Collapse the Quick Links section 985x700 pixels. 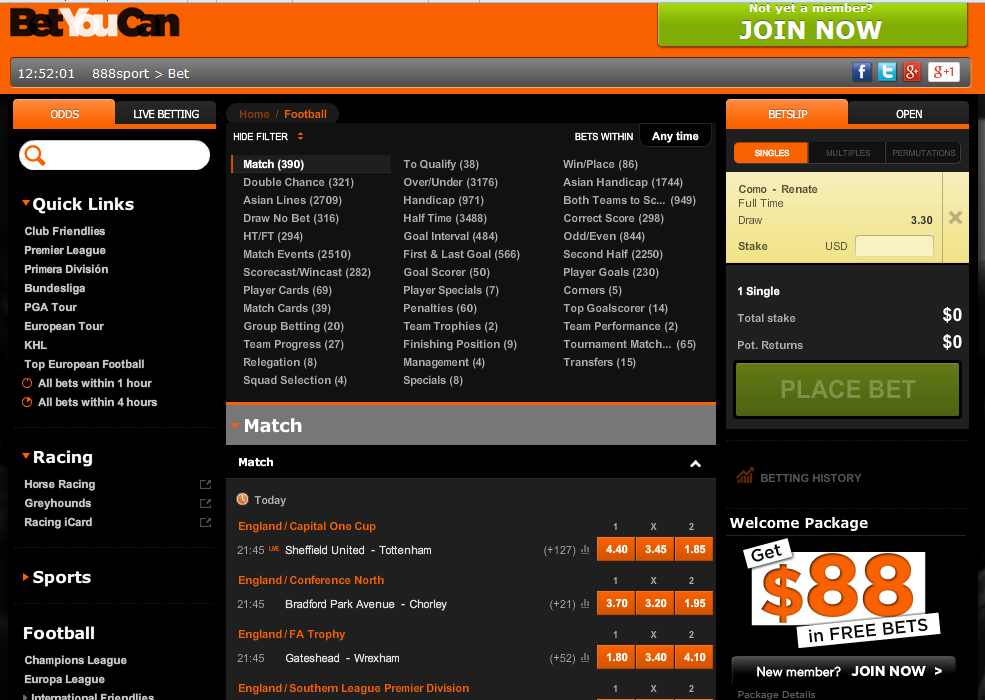(26, 203)
